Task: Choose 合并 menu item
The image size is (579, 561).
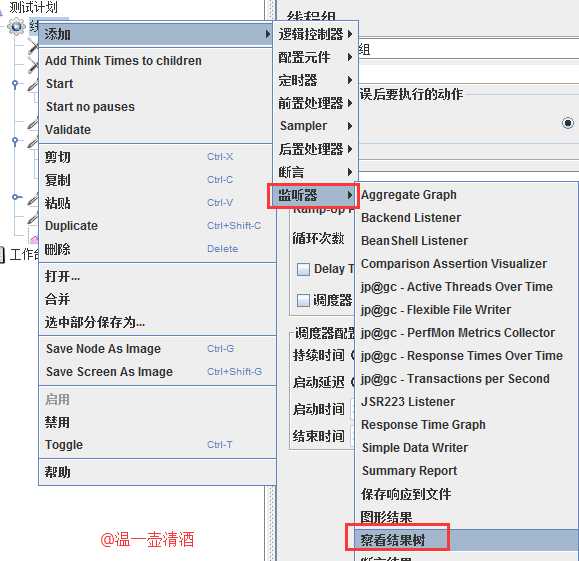Action: click(157, 299)
